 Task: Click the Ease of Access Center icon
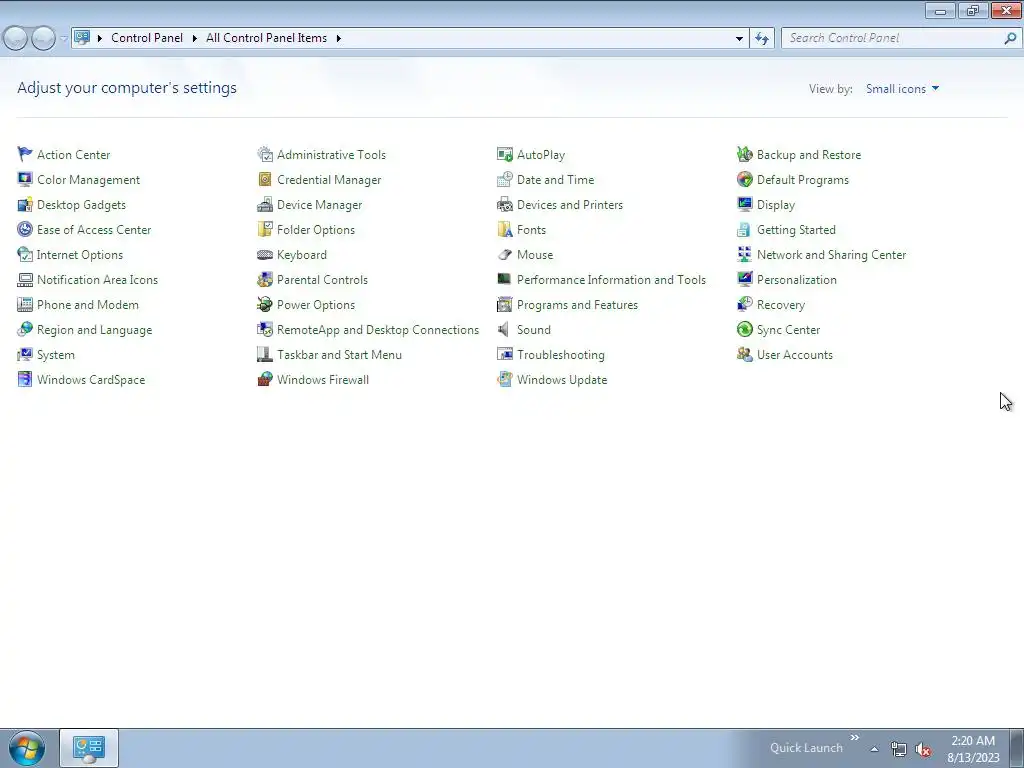[x=25, y=229]
